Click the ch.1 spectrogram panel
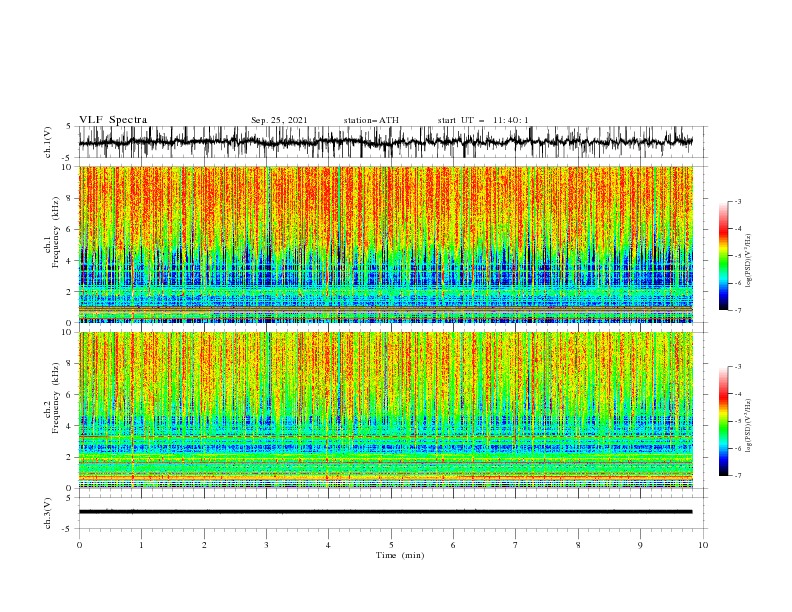Image resolution: width=792 pixels, height=612 pixels. pyautogui.click(x=386, y=244)
